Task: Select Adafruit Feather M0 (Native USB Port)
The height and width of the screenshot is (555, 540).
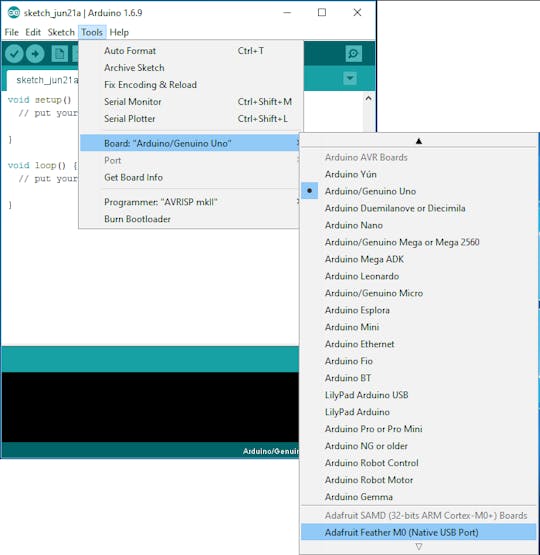Action: [x=419, y=532]
